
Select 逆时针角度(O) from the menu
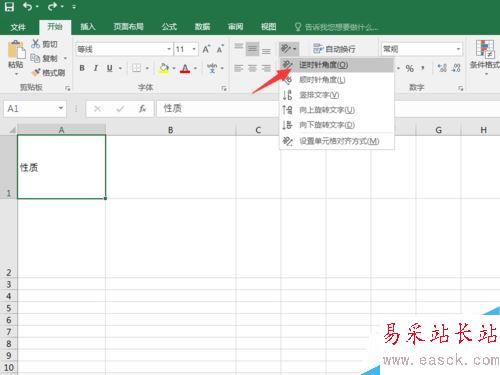point(337,65)
